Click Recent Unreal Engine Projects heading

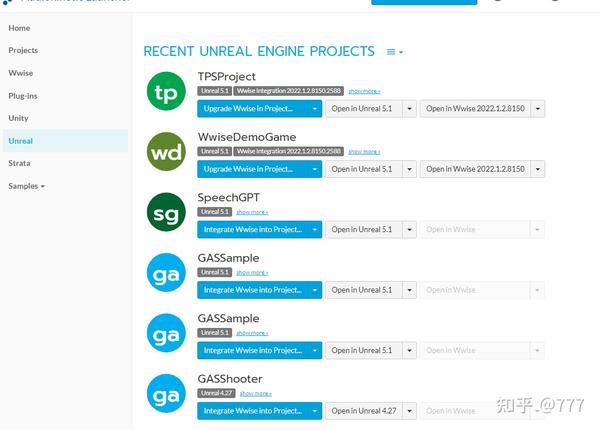click(259, 51)
